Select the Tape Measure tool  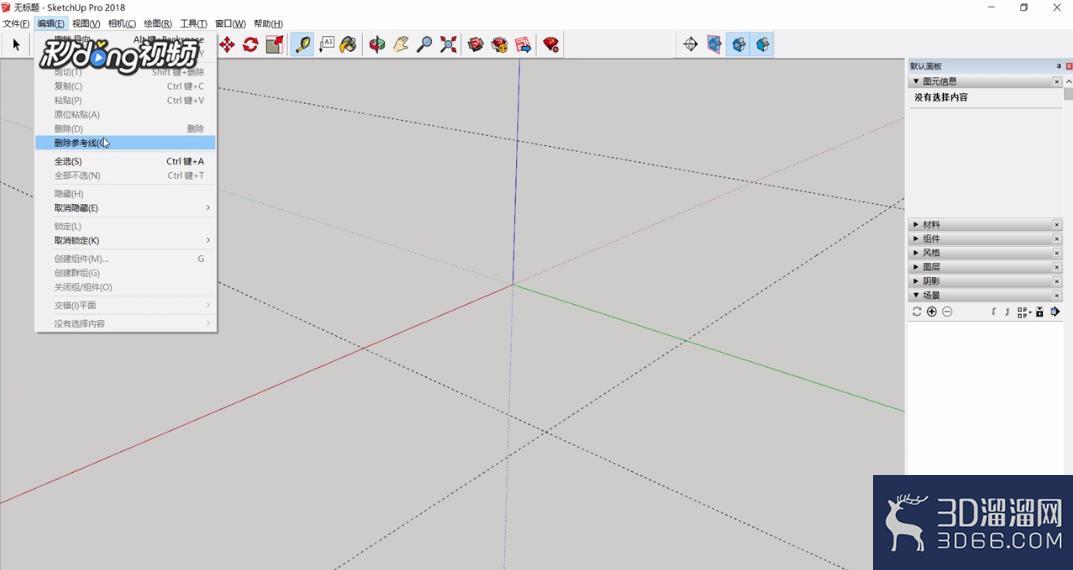(x=302, y=45)
